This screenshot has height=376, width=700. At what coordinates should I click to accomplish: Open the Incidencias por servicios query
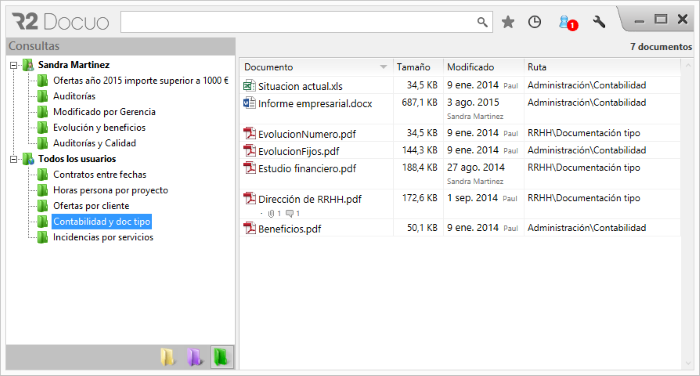[103, 237]
